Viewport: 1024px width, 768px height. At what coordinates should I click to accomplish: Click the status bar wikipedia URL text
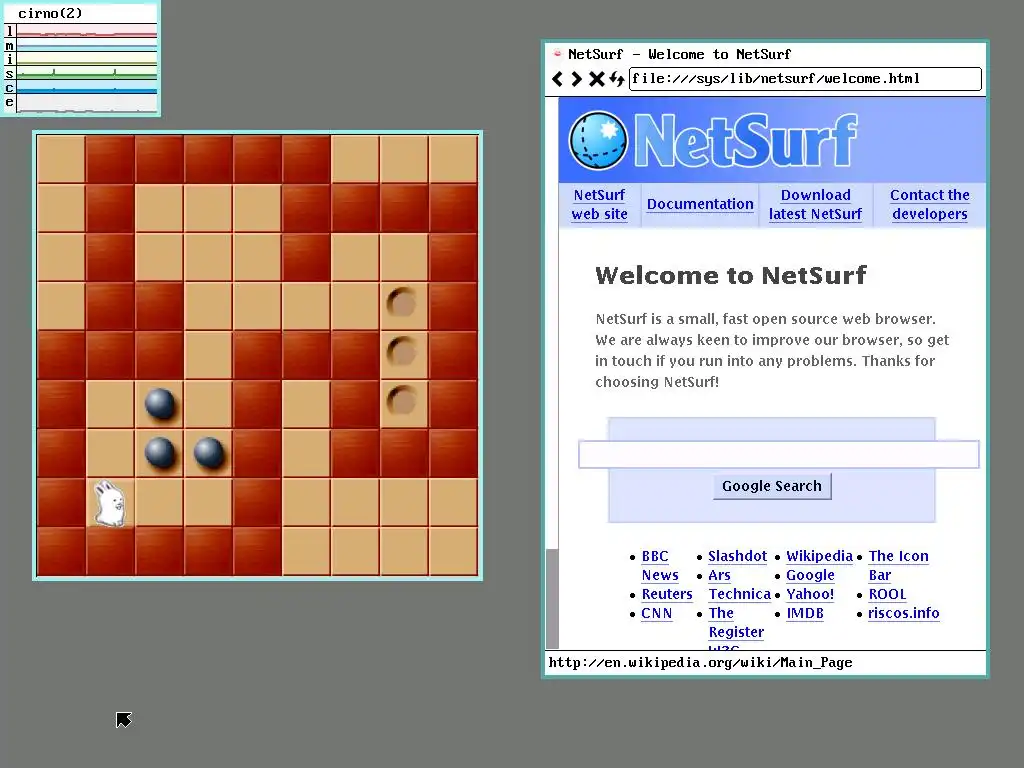point(700,662)
